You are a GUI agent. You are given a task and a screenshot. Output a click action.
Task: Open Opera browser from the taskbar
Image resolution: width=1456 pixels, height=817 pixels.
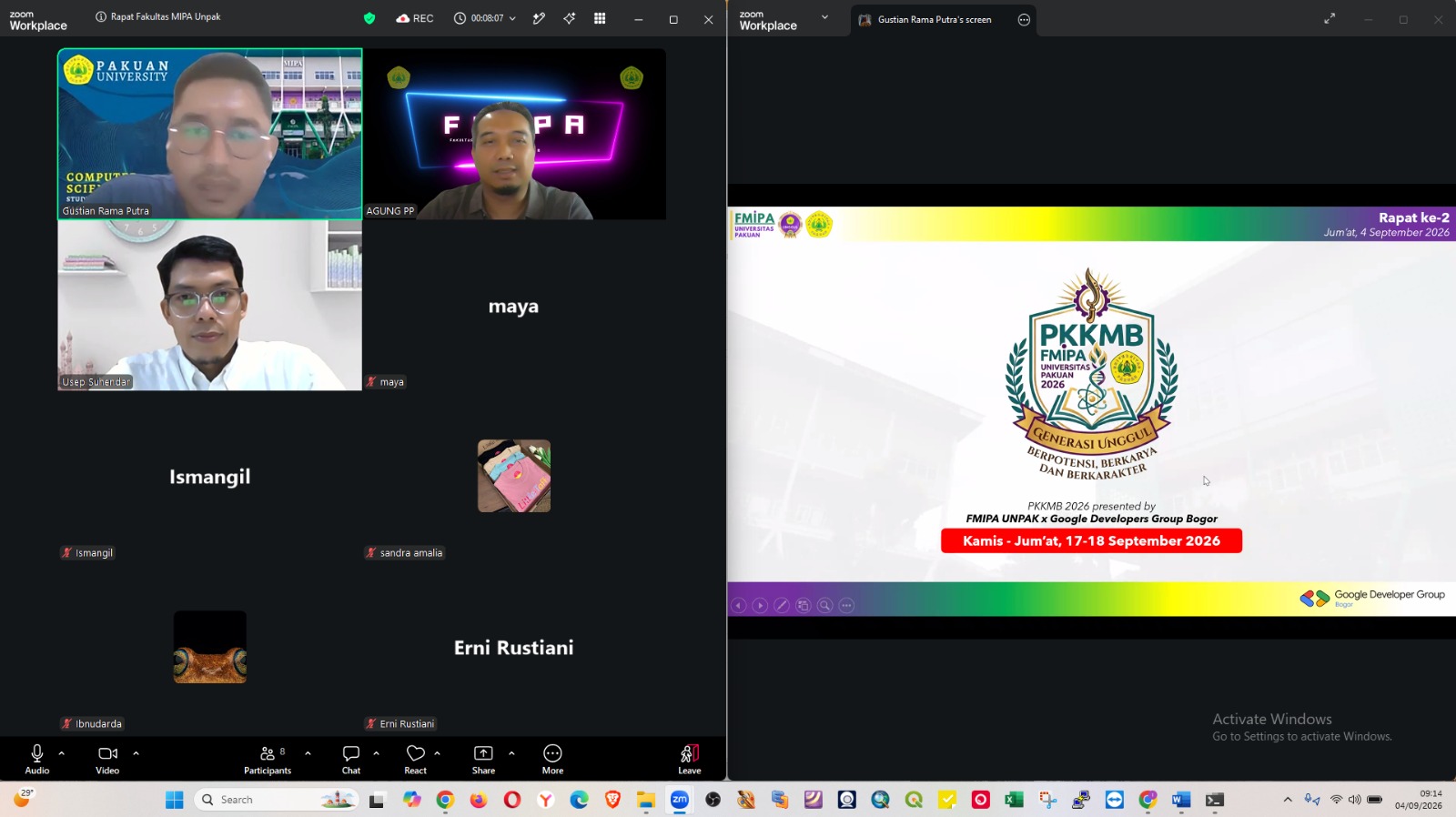[x=512, y=800]
